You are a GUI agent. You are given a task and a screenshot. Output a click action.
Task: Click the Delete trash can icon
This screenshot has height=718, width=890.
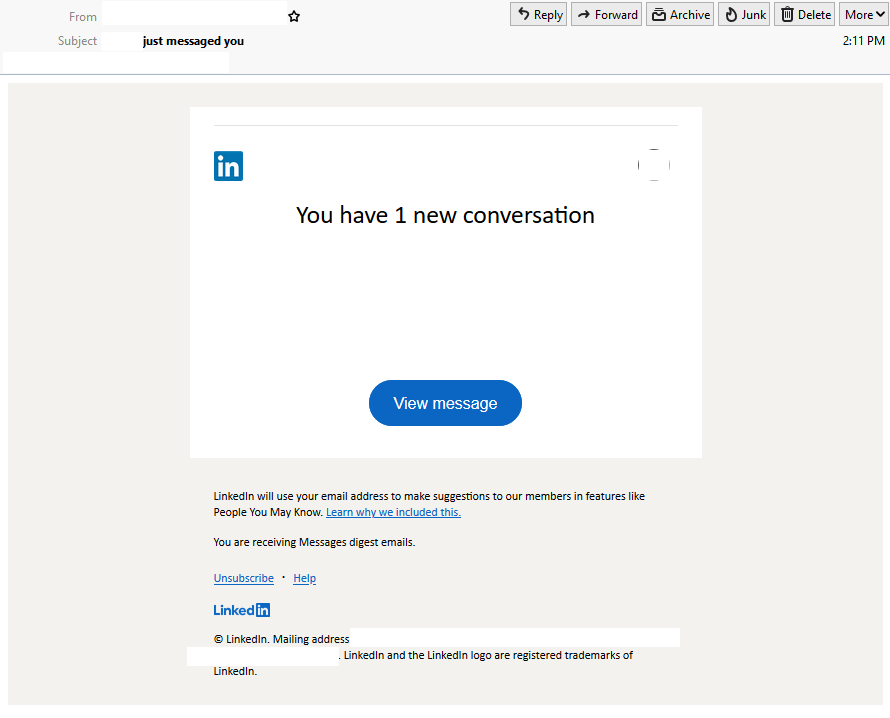(789, 14)
